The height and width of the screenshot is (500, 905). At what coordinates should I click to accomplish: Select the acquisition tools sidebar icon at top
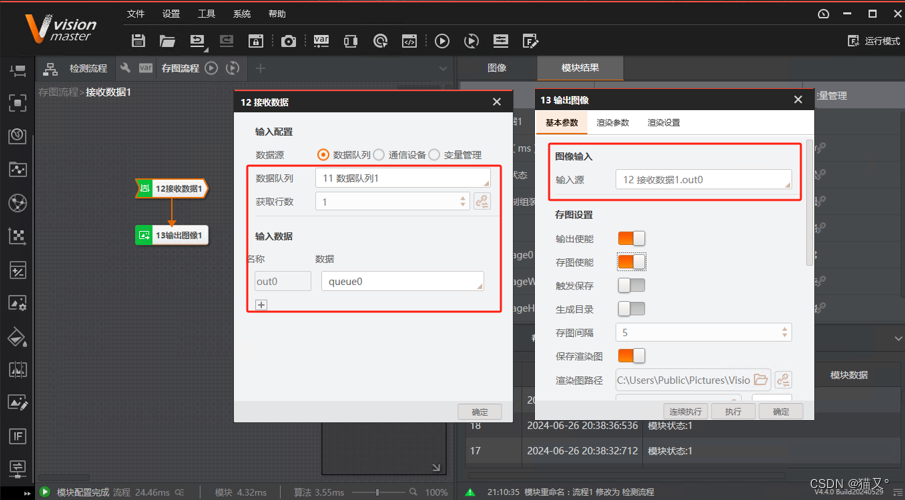click(17, 70)
